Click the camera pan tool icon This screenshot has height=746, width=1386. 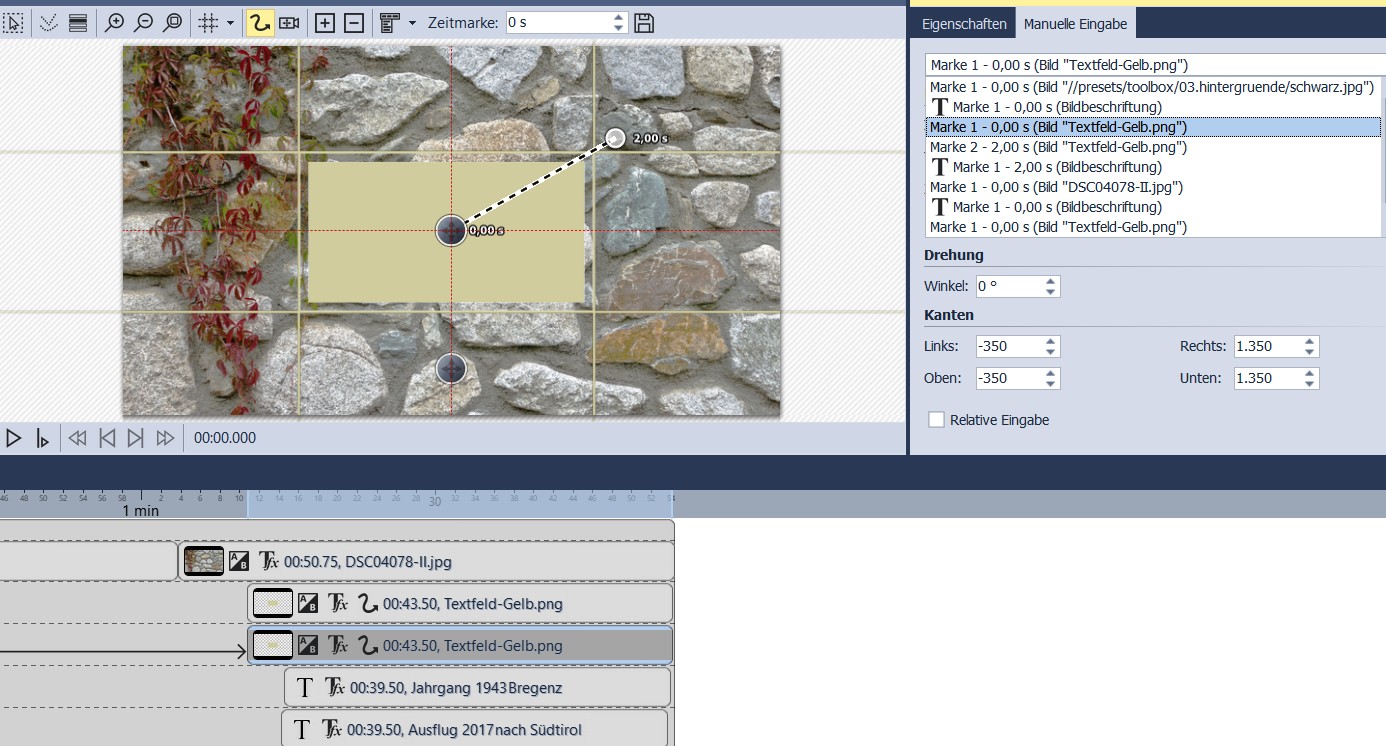289,23
